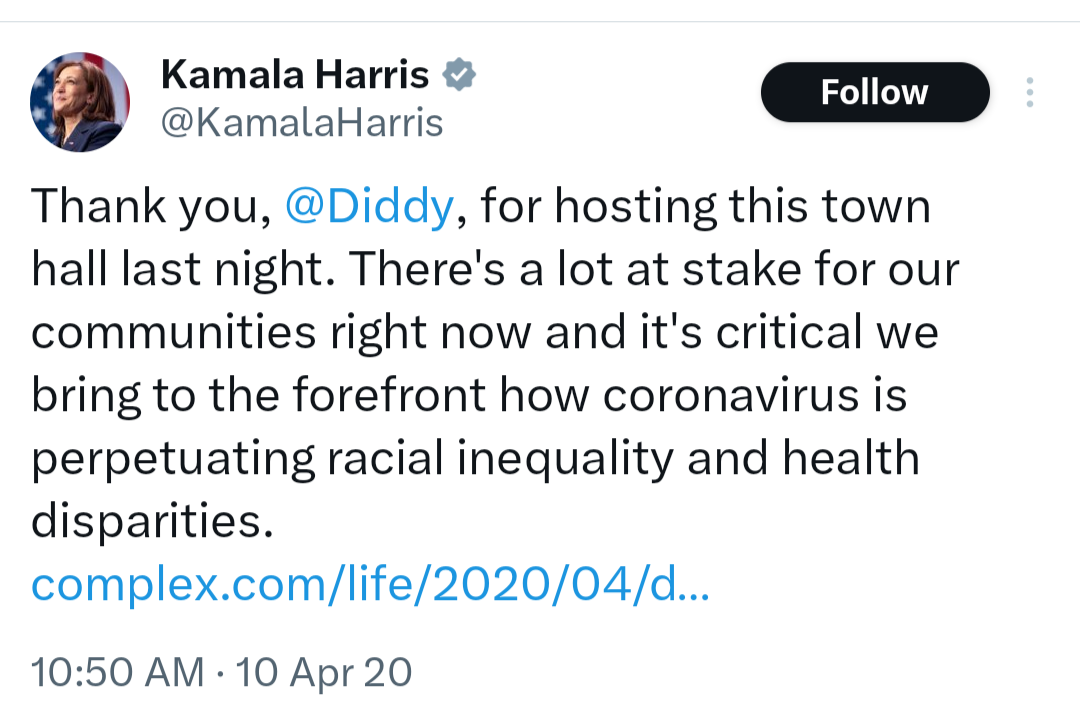The image size is (1080, 710).
Task: Open the Kamala Harris display name
Action: coord(295,74)
